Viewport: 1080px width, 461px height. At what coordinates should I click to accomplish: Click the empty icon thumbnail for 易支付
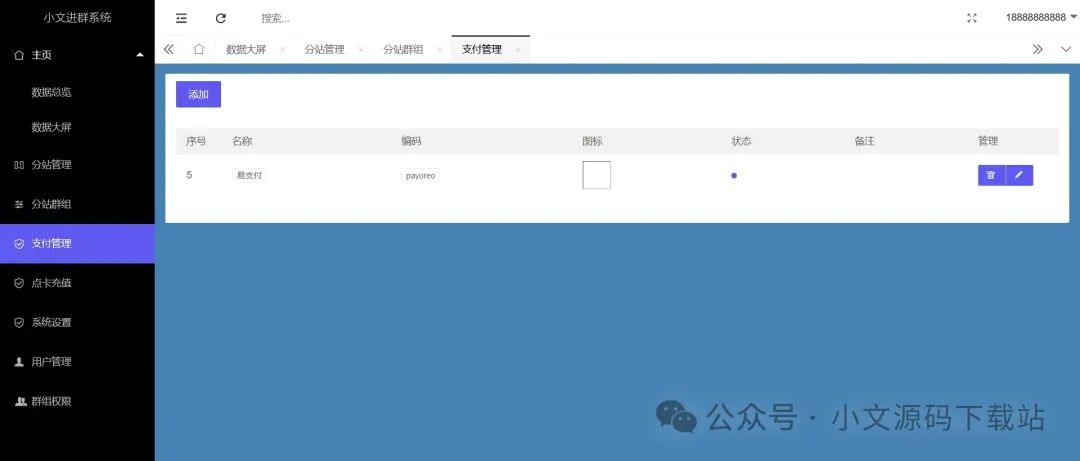click(596, 175)
